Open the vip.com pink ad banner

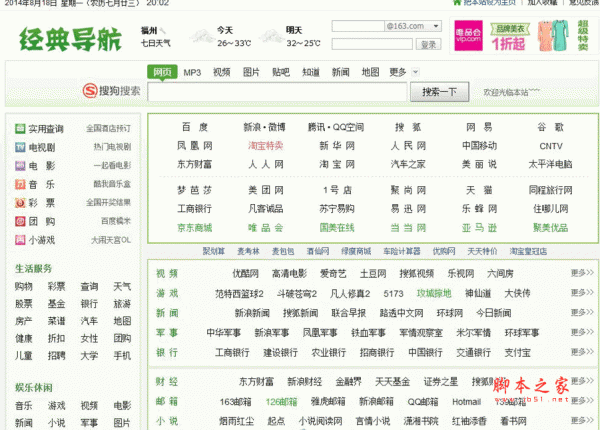(468, 36)
